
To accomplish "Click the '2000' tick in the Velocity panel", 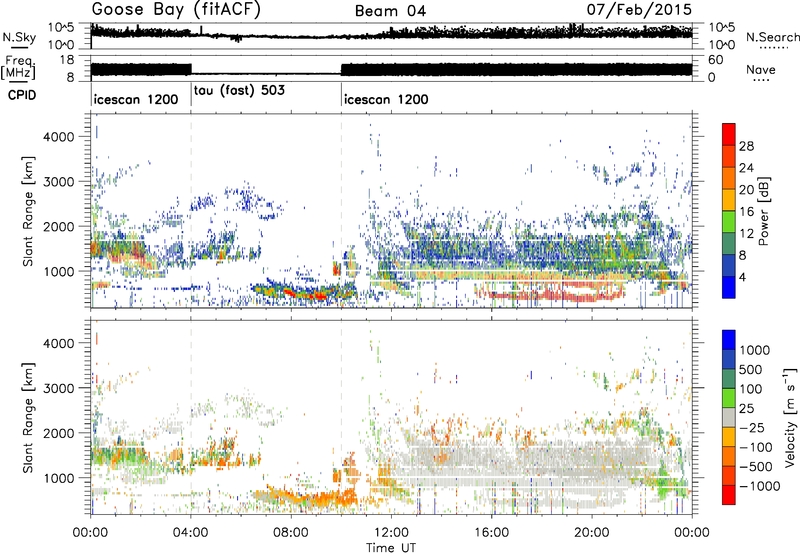I will click(59, 433).
